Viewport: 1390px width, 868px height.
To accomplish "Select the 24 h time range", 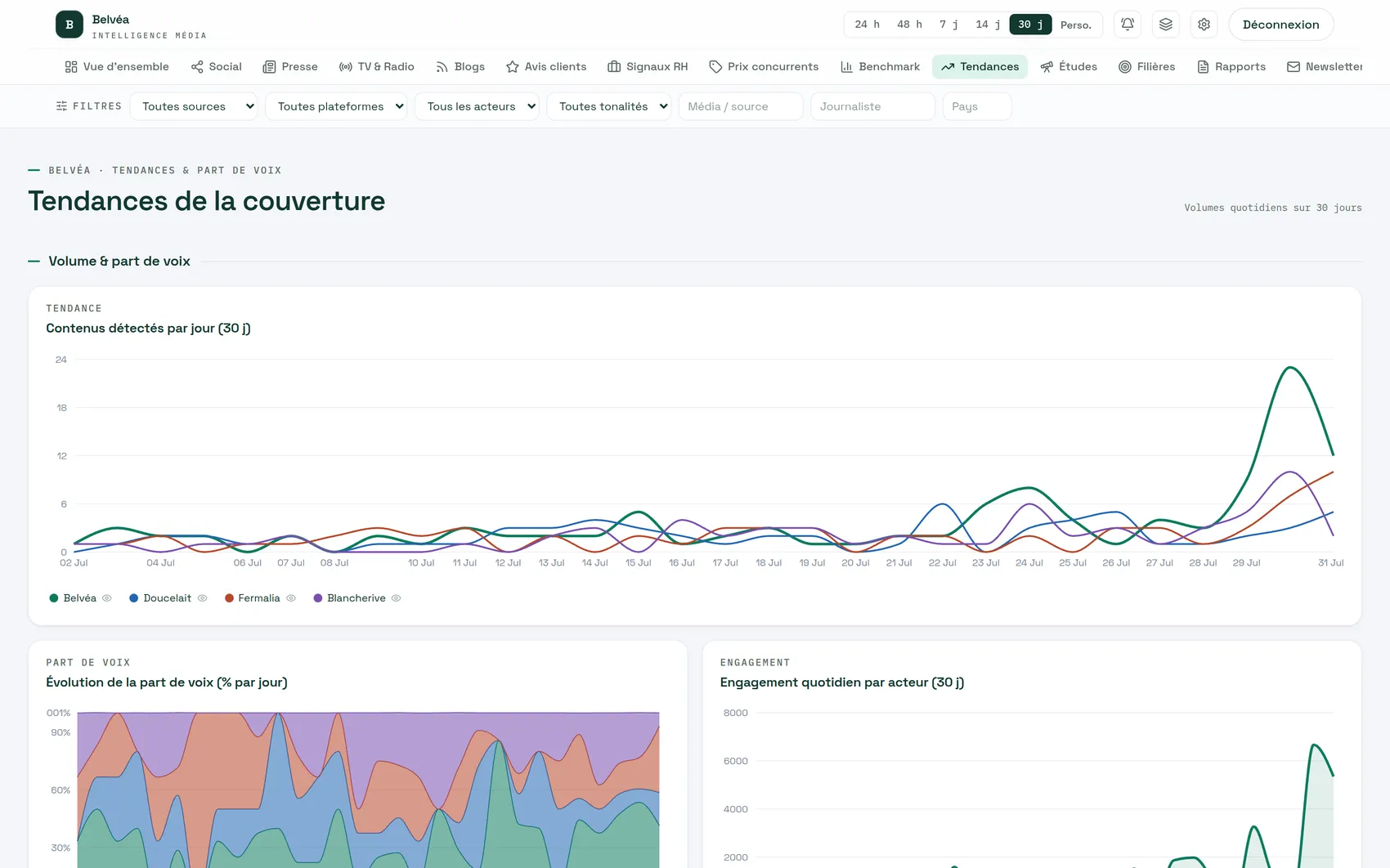I will click(x=867, y=25).
